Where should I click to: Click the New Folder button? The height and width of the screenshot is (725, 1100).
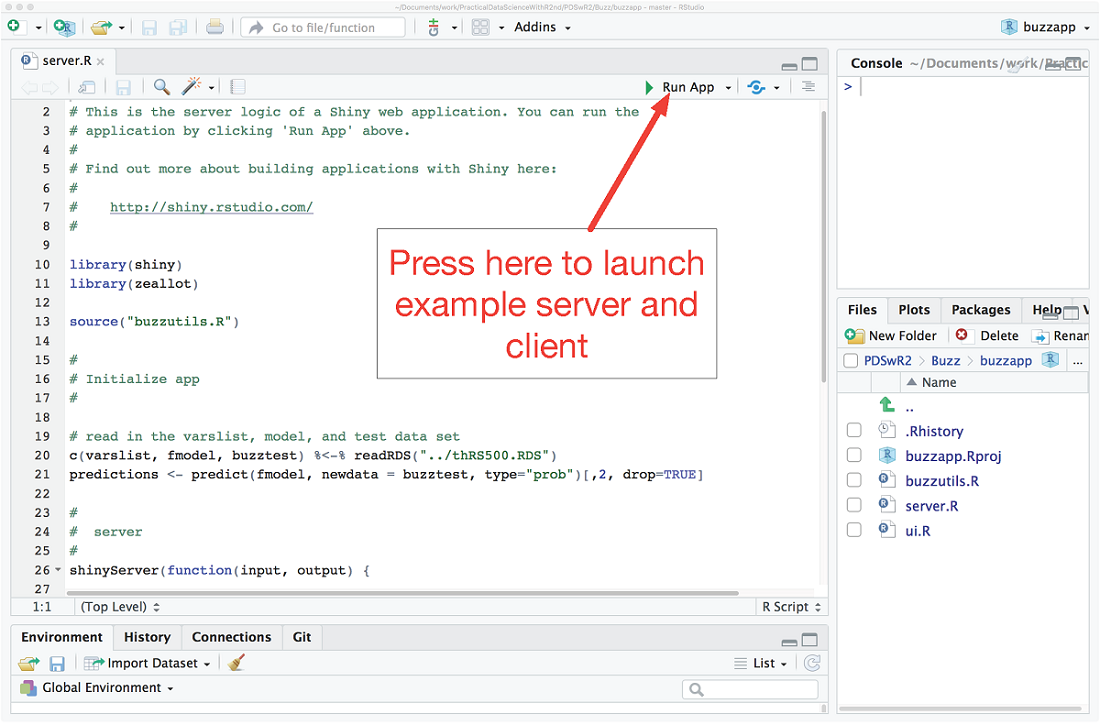click(x=891, y=335)
